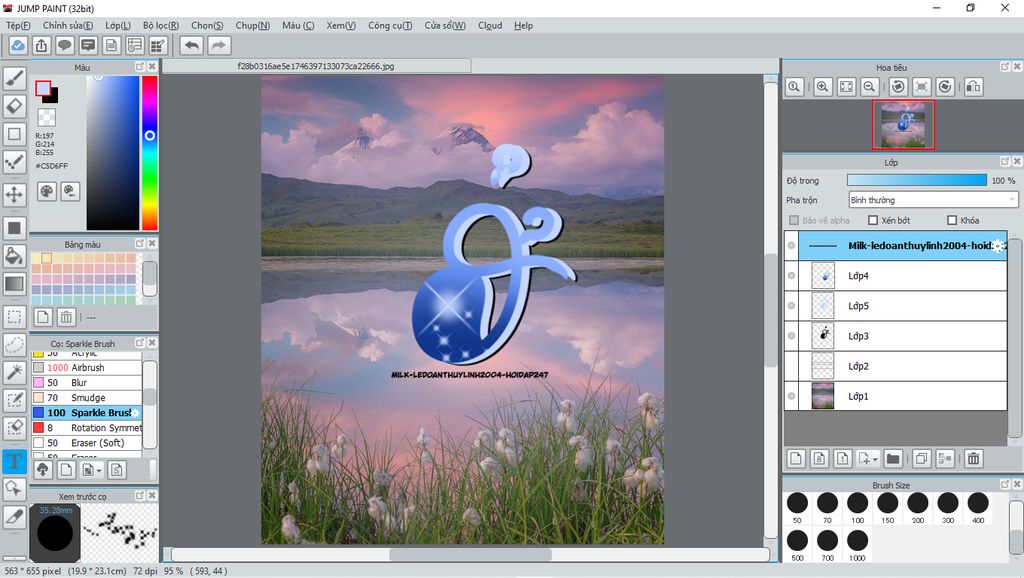Click the navigator preview thumbnail

pos(903,125)
